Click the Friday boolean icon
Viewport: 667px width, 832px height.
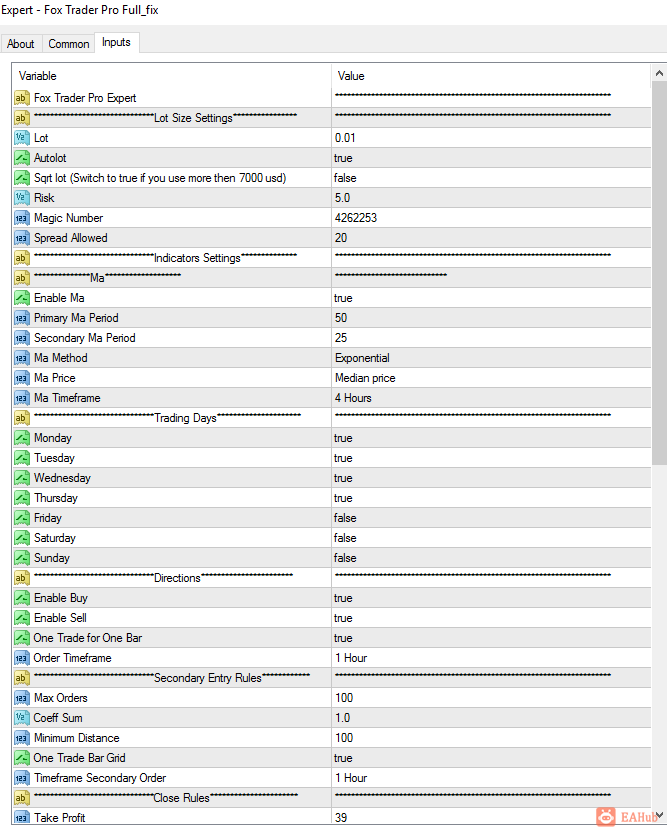22,518
